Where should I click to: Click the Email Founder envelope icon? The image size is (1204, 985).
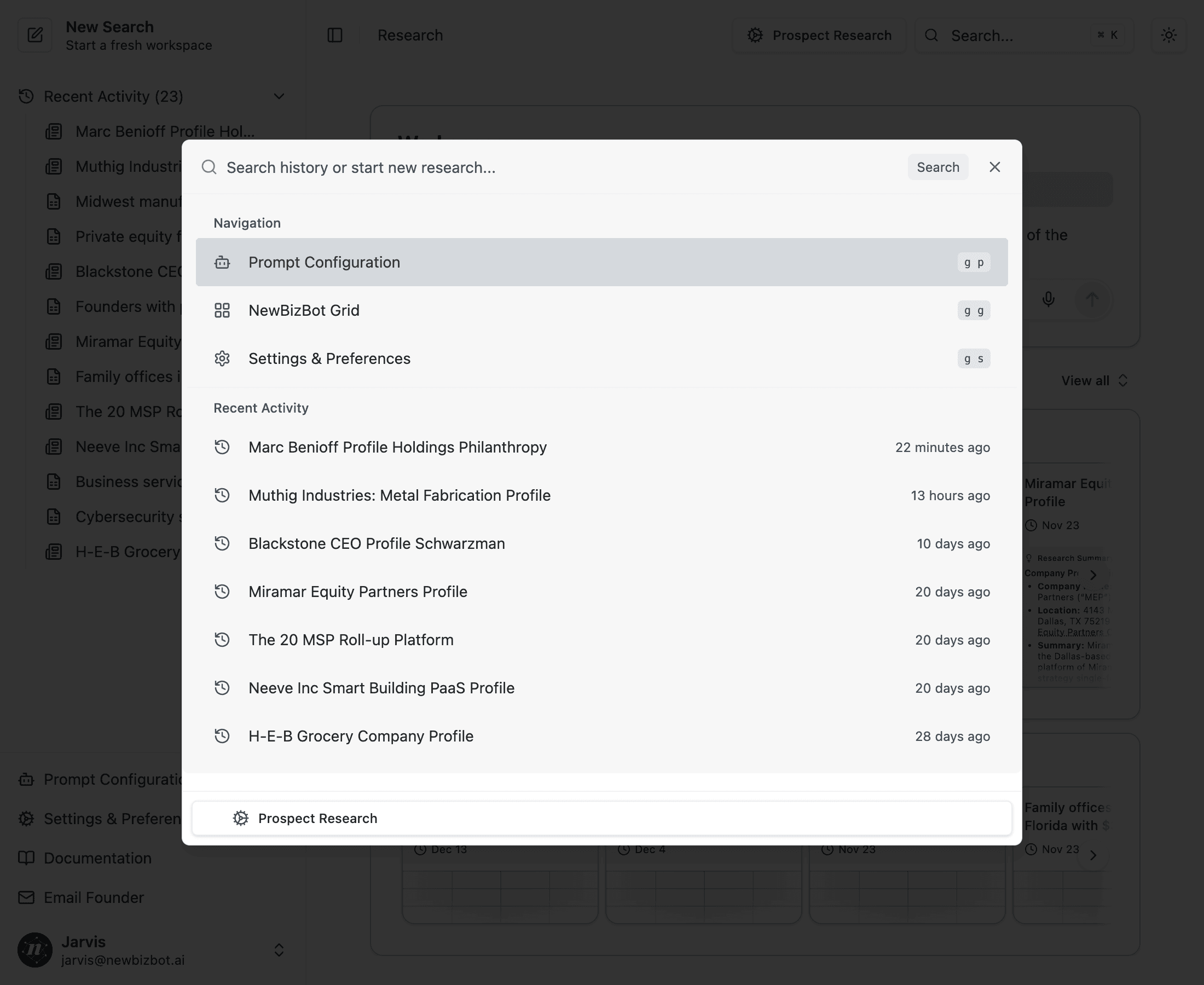[27, 897]
